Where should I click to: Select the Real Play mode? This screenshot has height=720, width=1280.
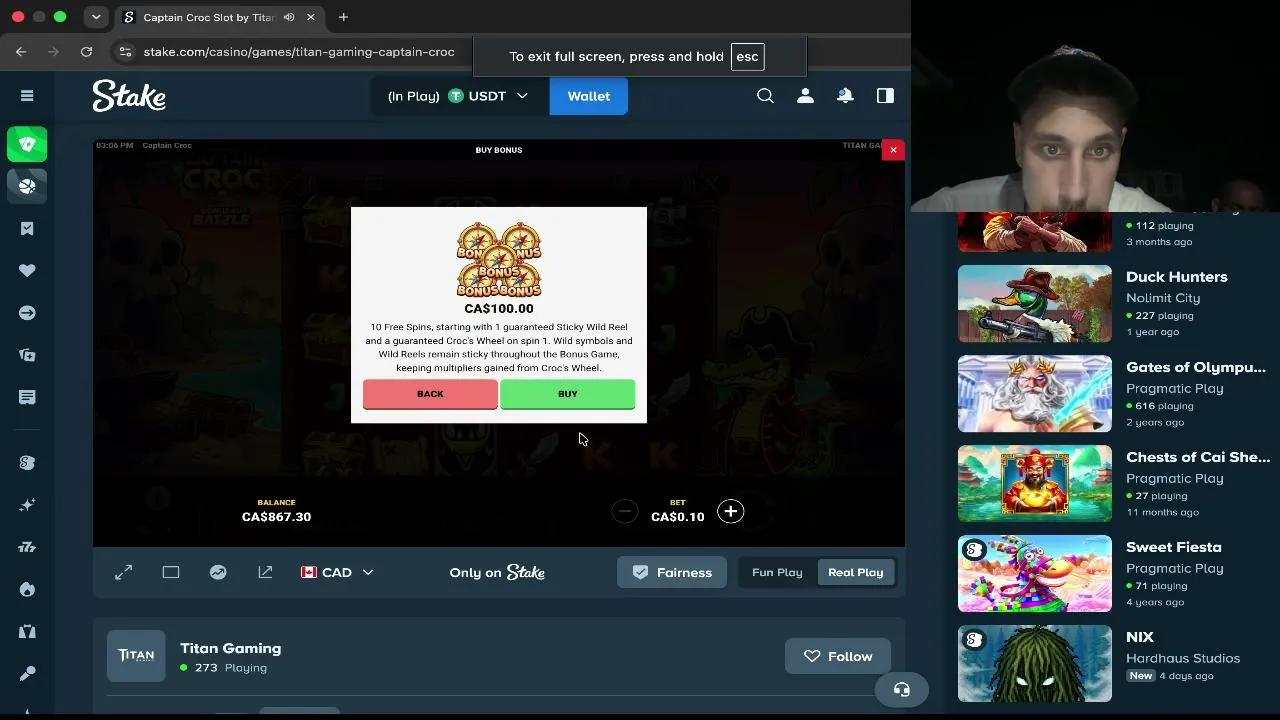pyautogui.click(x=856, y=572)
